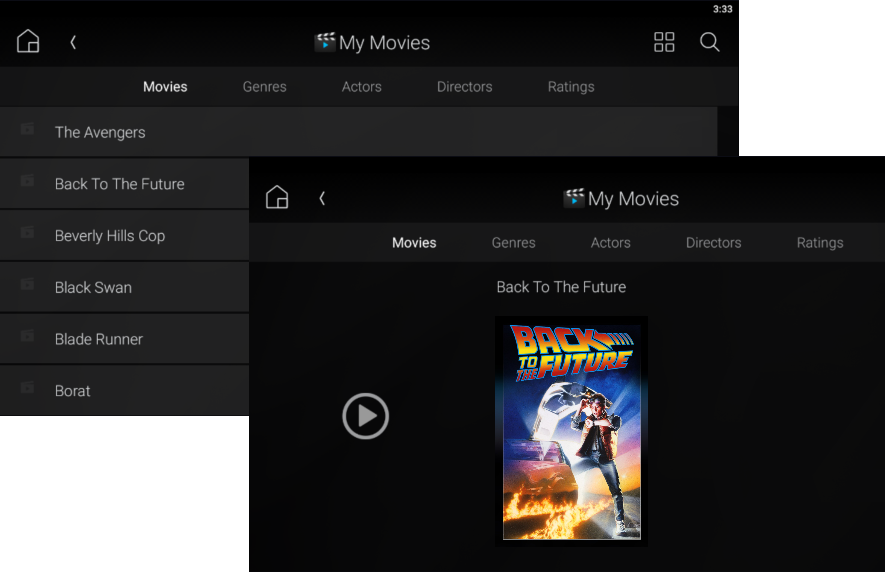Open Actors tab in detail window
The height and width of the screenshot is (572, 885).
point(611,243)
